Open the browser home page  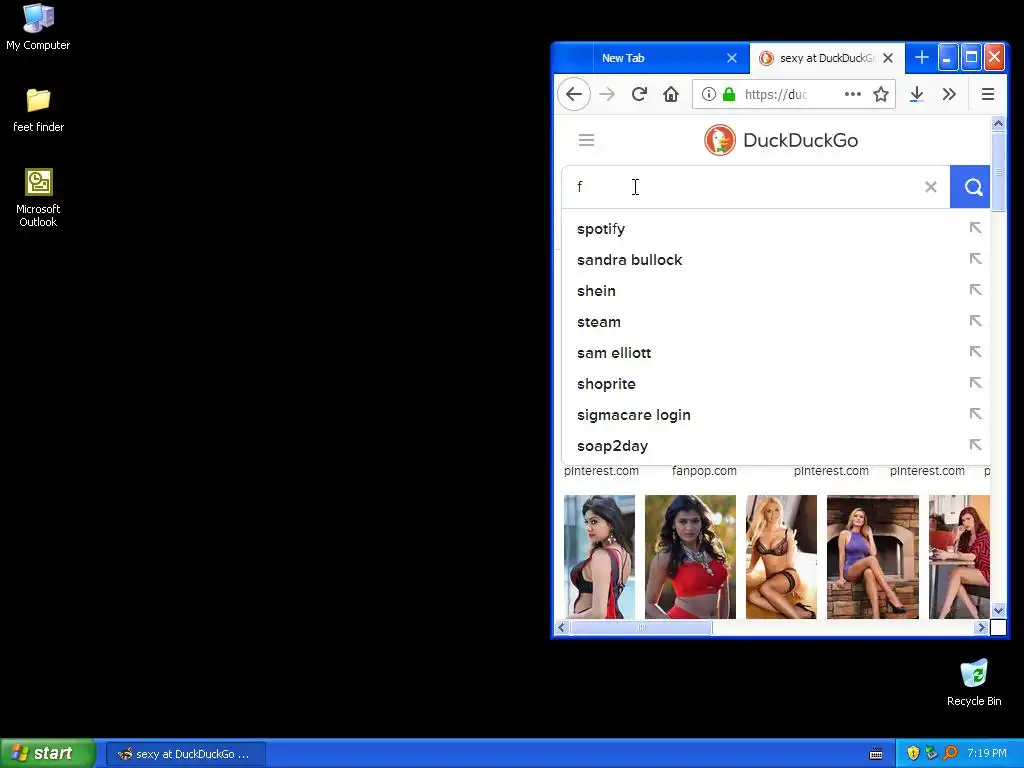pyautogui.click(x=671, y=94)
